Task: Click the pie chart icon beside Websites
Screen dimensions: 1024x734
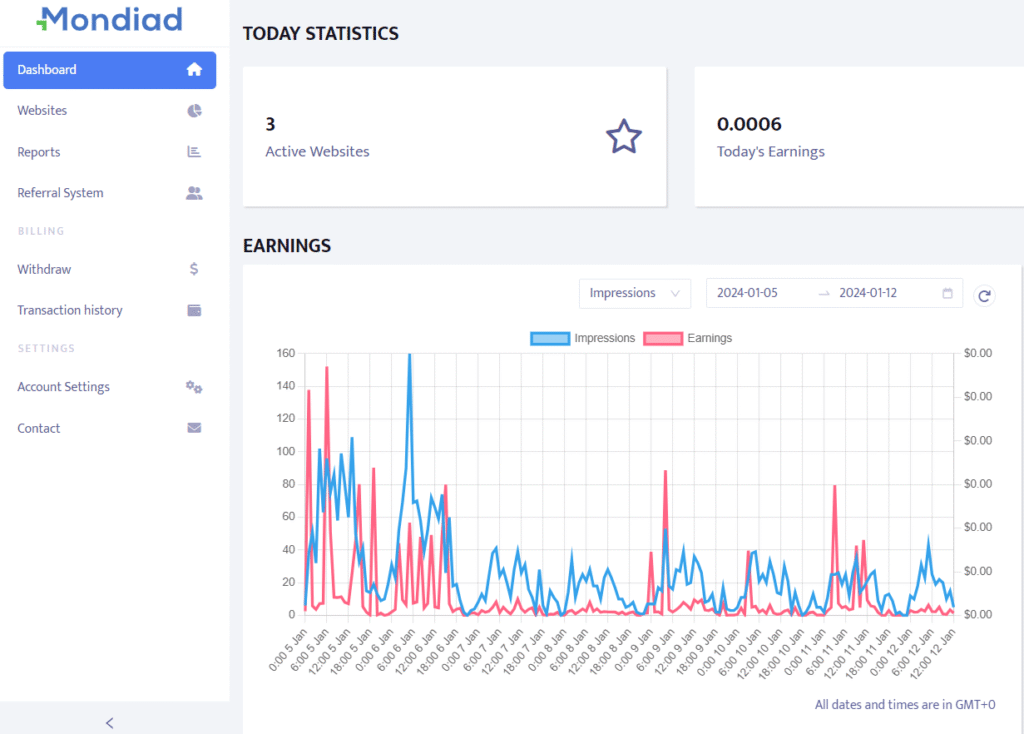Action: tap(194, 111)
